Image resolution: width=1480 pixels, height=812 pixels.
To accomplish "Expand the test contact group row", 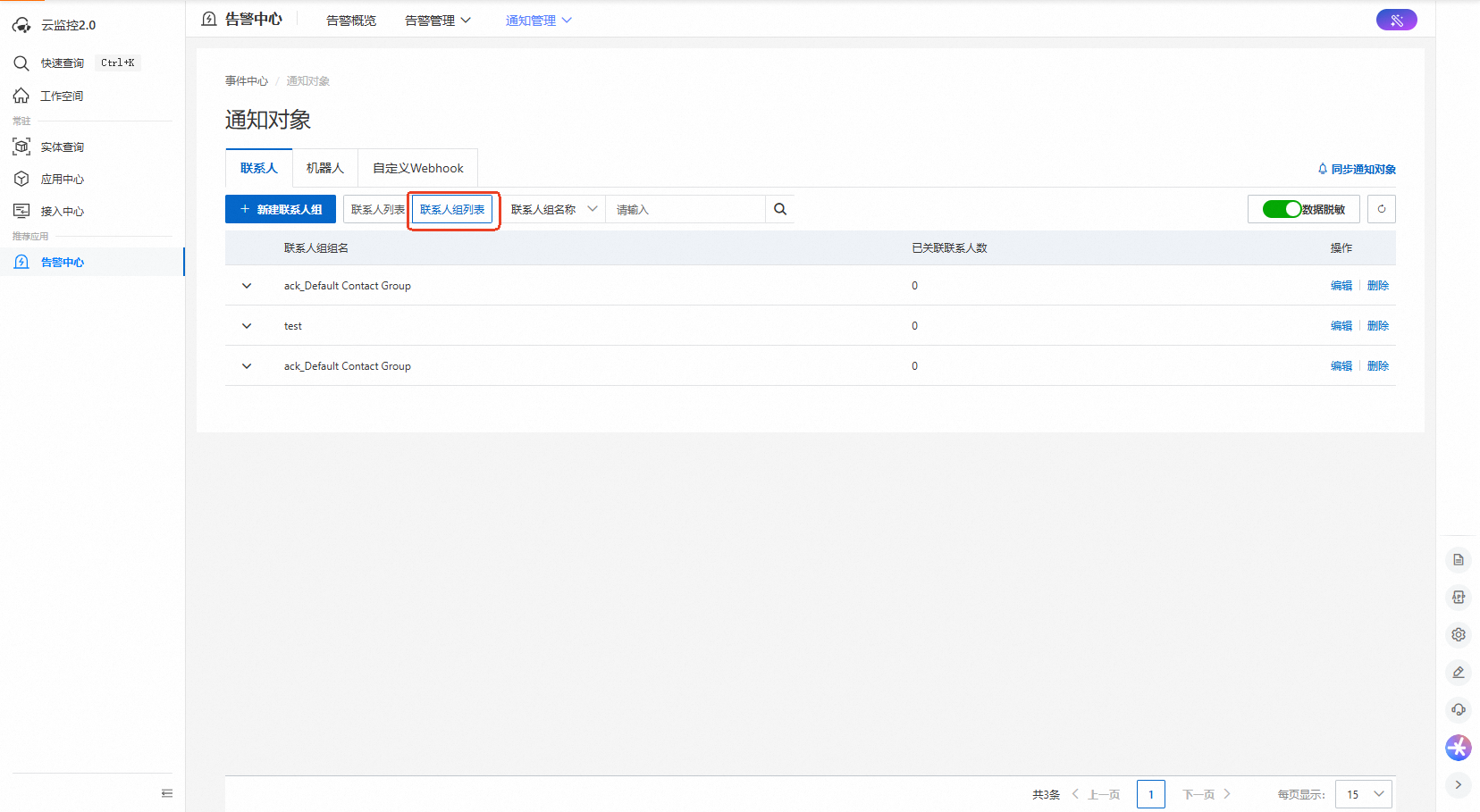I will (247, 326).
